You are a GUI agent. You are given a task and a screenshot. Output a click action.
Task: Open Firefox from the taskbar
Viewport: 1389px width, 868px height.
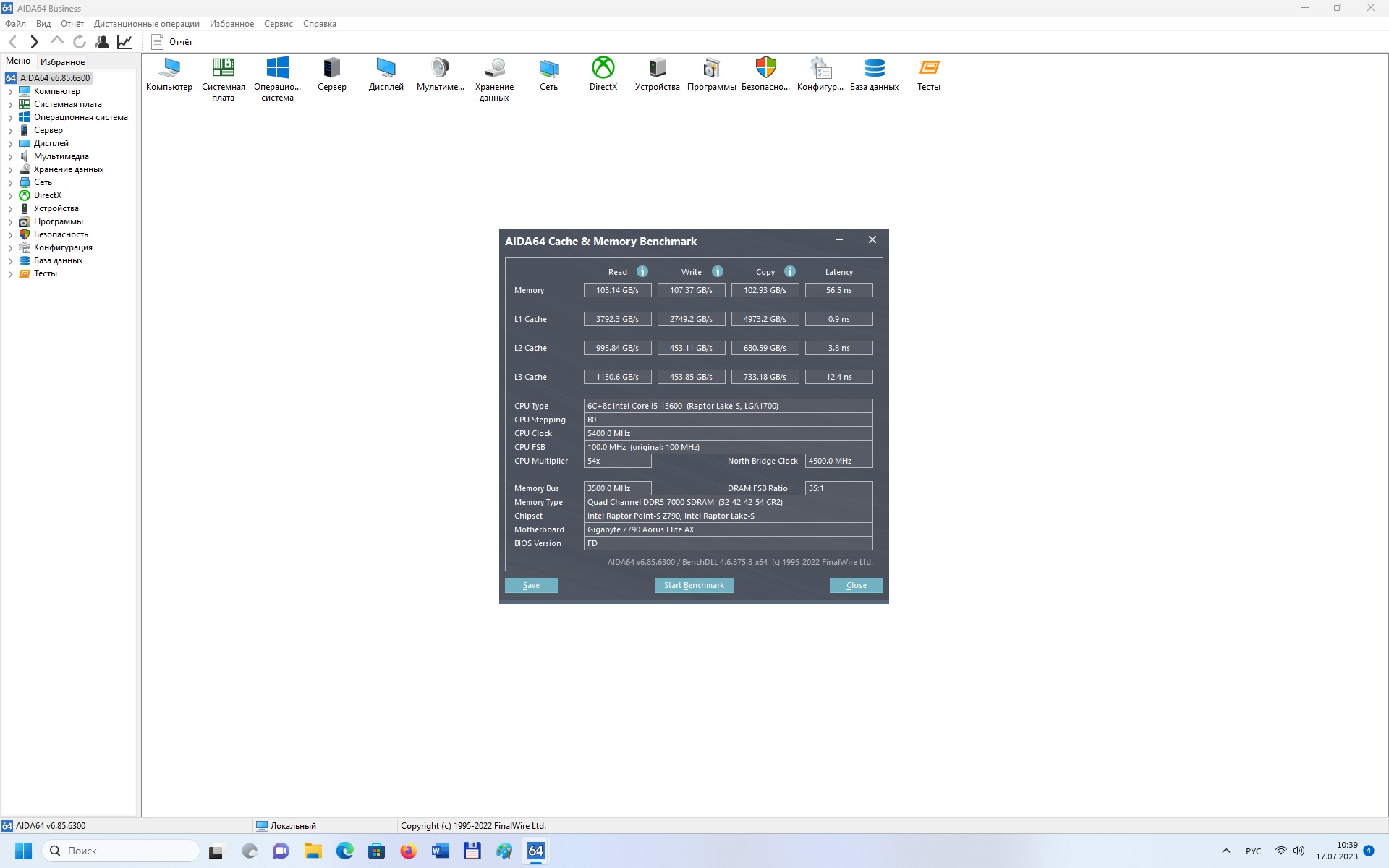tap(408, 851)
